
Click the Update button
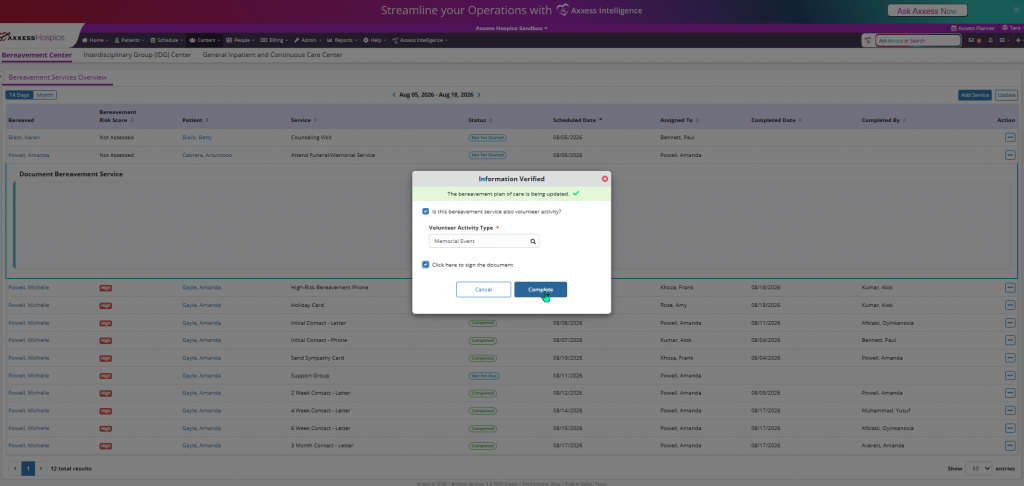pyautogui.click(x=1006, y=95)
